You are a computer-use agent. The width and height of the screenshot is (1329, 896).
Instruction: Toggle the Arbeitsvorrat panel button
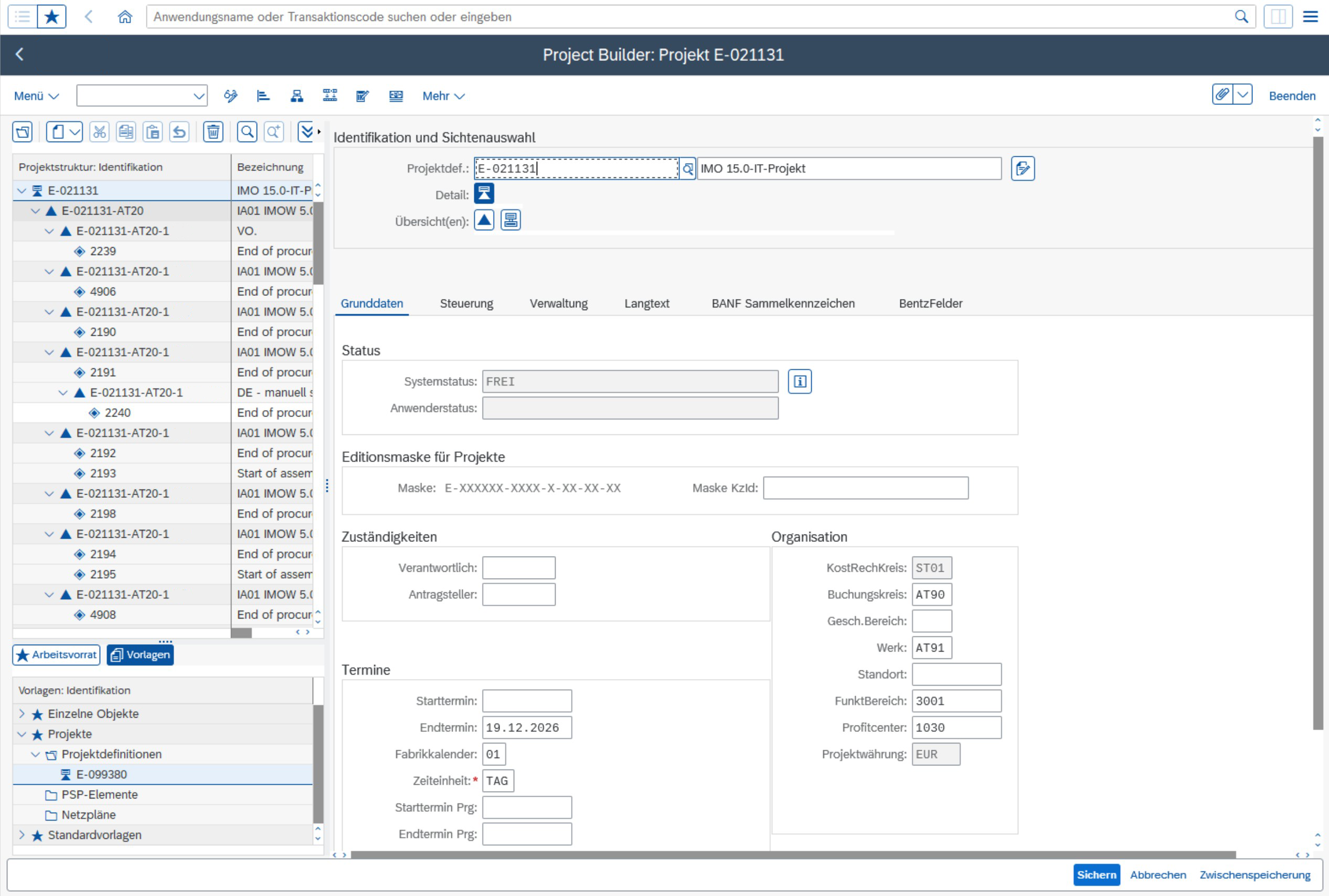(x=57, y=655)
